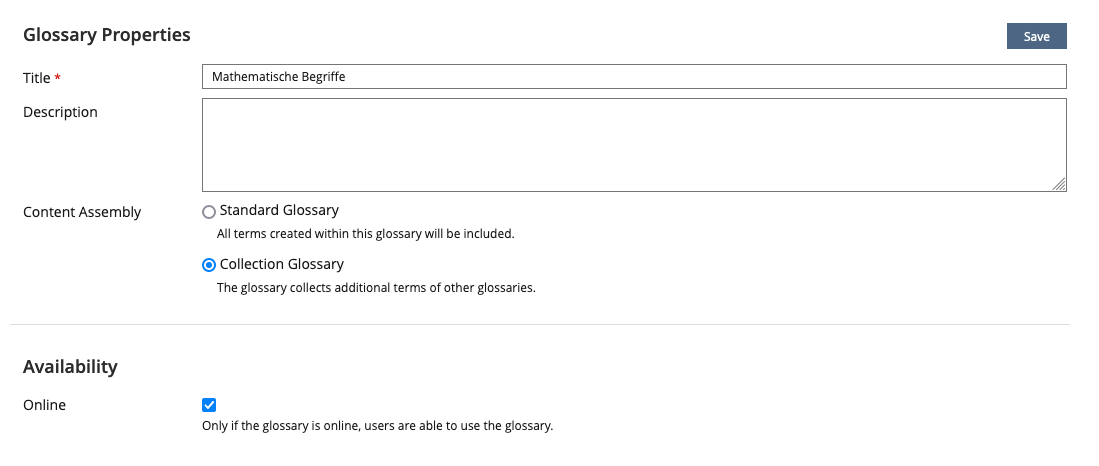Select the Standard Glossary radio button

click(x=209, y=211)
